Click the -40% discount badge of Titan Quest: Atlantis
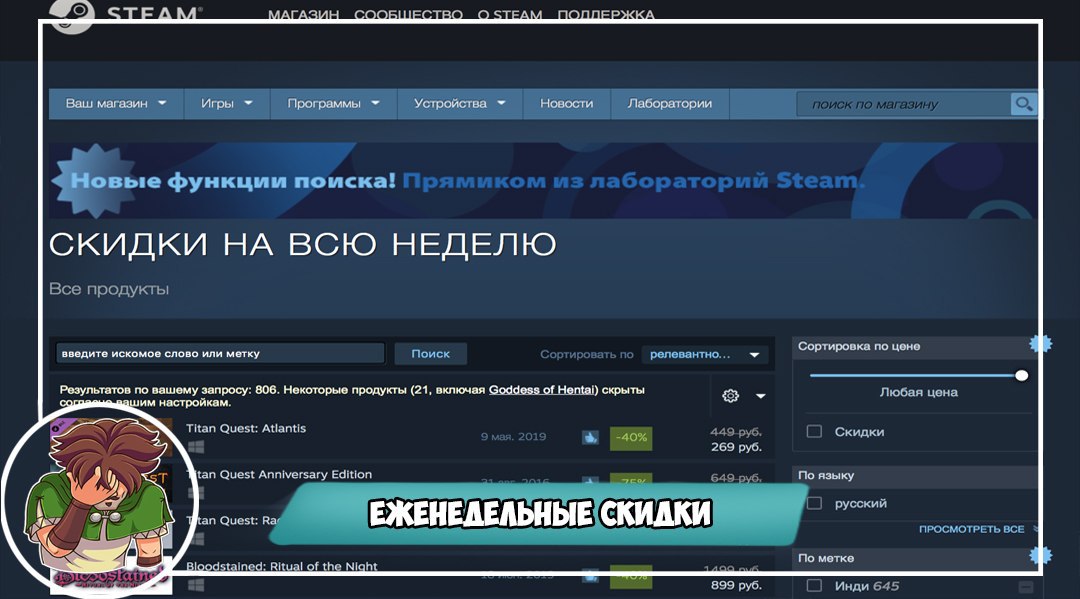This screenshot has height=599, width=1080. coord(630,437)
